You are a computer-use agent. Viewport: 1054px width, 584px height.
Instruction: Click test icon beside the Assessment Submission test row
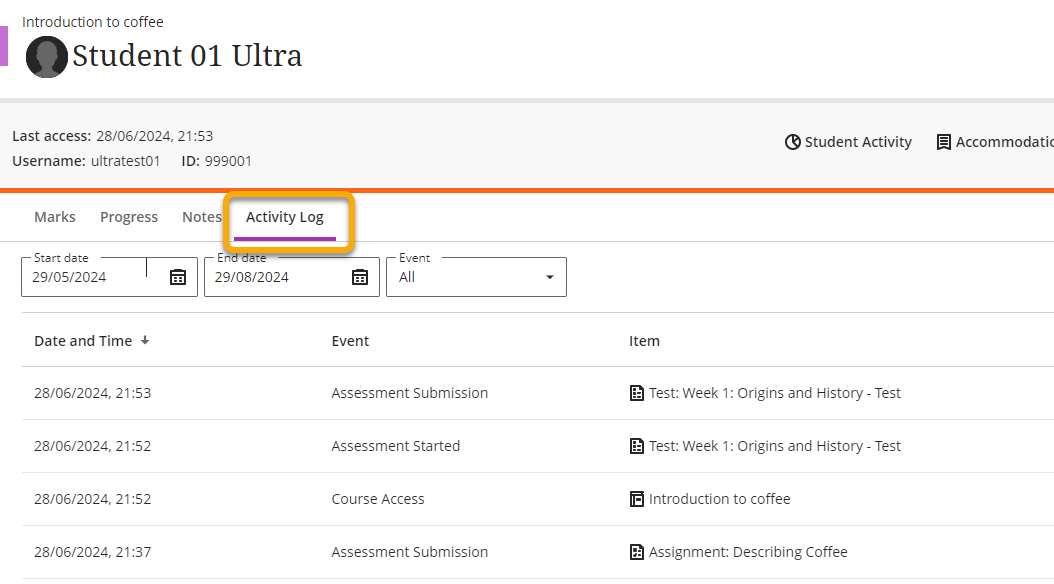637,393
